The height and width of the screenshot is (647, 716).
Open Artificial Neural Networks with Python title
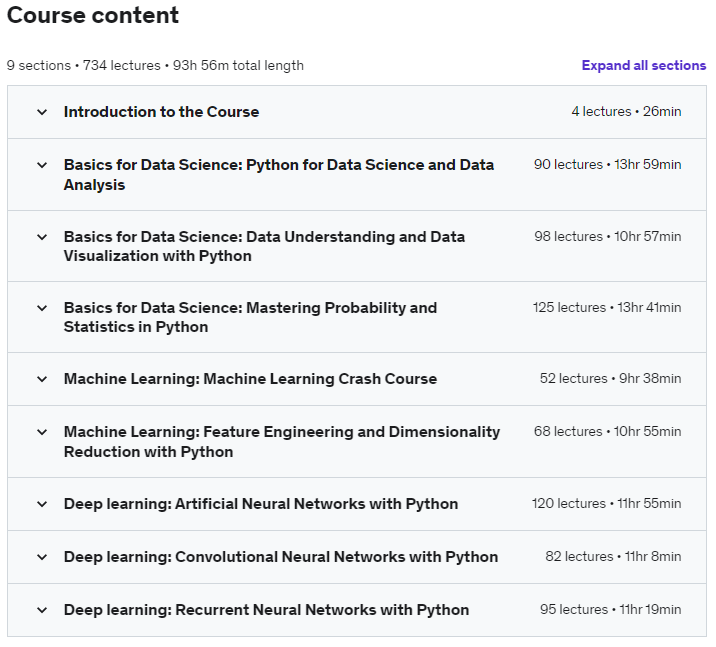click(260, 504)
